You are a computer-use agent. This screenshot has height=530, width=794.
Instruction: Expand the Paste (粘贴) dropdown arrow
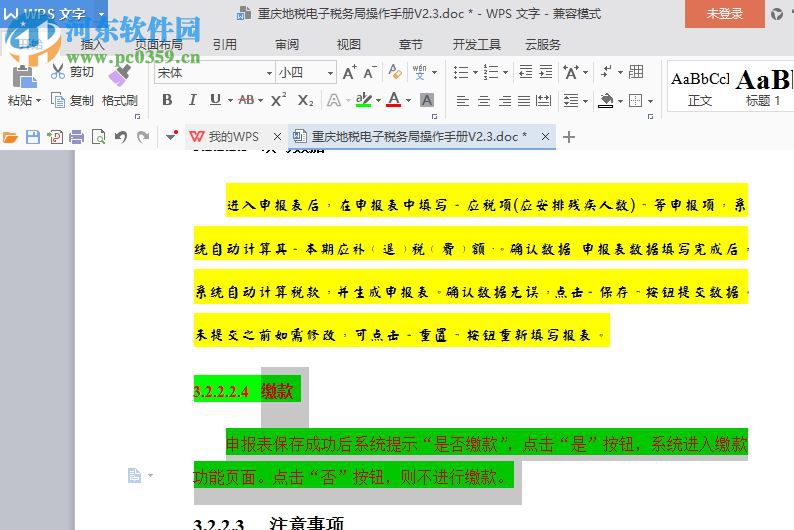tap(38, 100)
